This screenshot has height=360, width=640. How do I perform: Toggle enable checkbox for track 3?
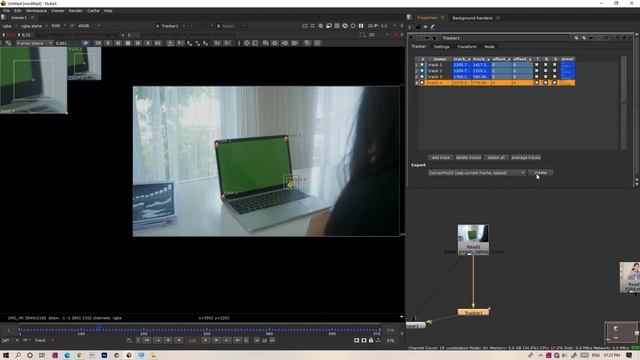click(x=422, y=76)
